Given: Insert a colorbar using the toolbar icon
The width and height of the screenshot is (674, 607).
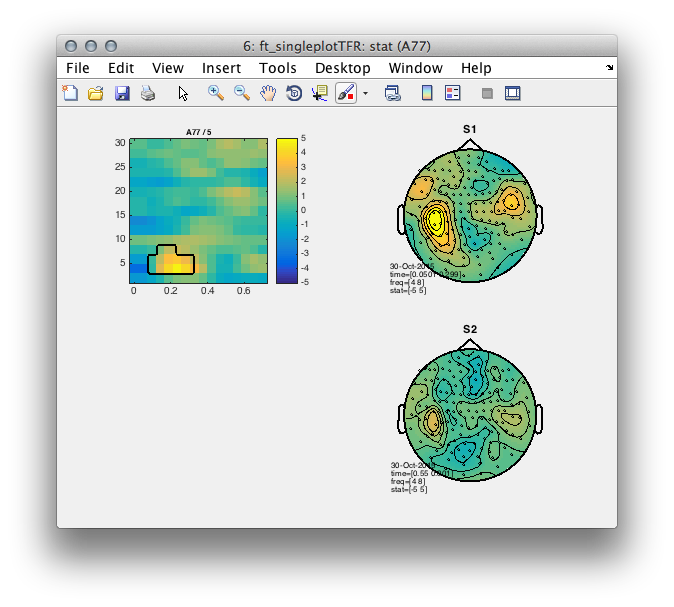Looking at the screenshot, I should [427, 93].
